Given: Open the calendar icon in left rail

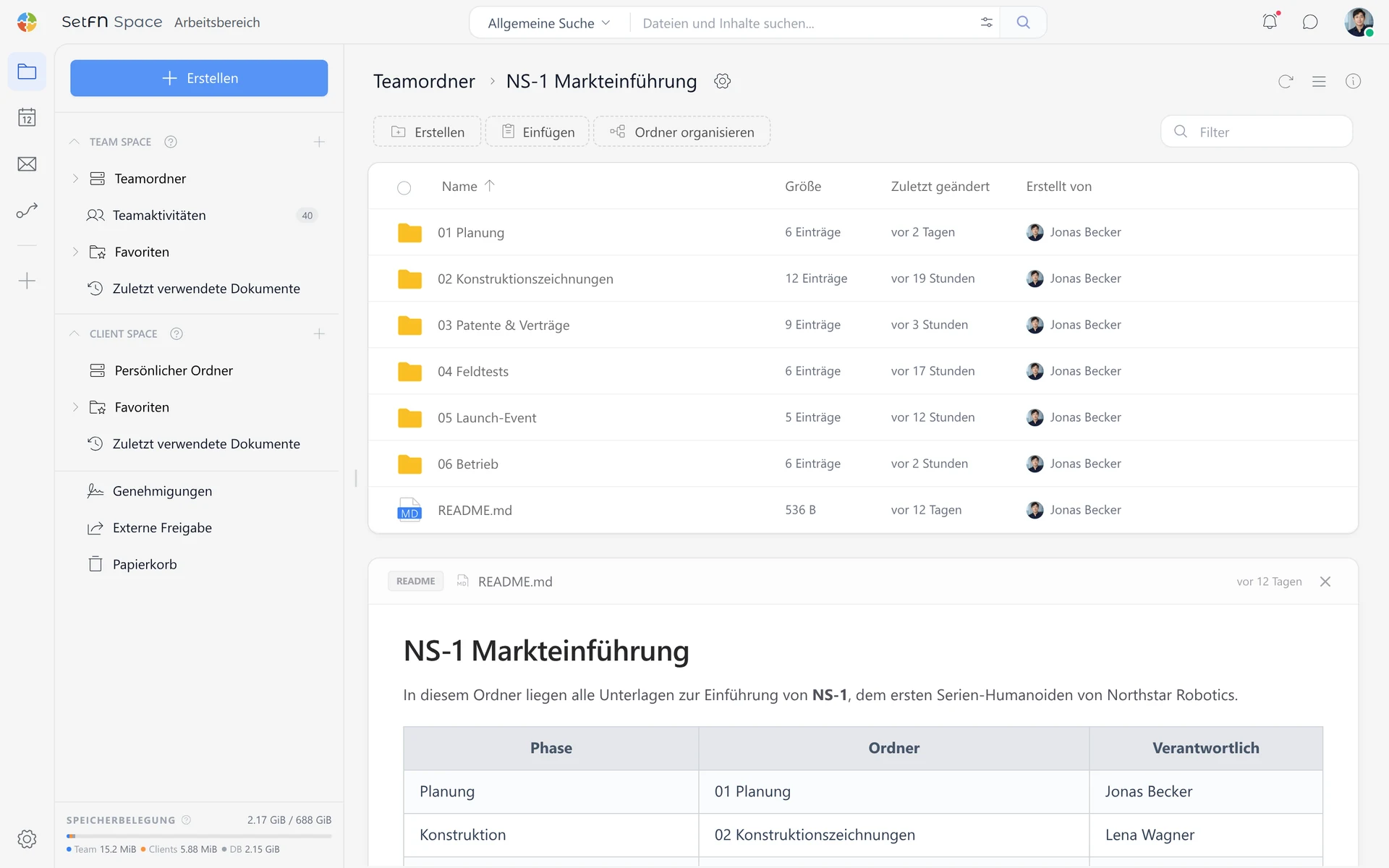Looking at the screenshot, I should [27, 117].
